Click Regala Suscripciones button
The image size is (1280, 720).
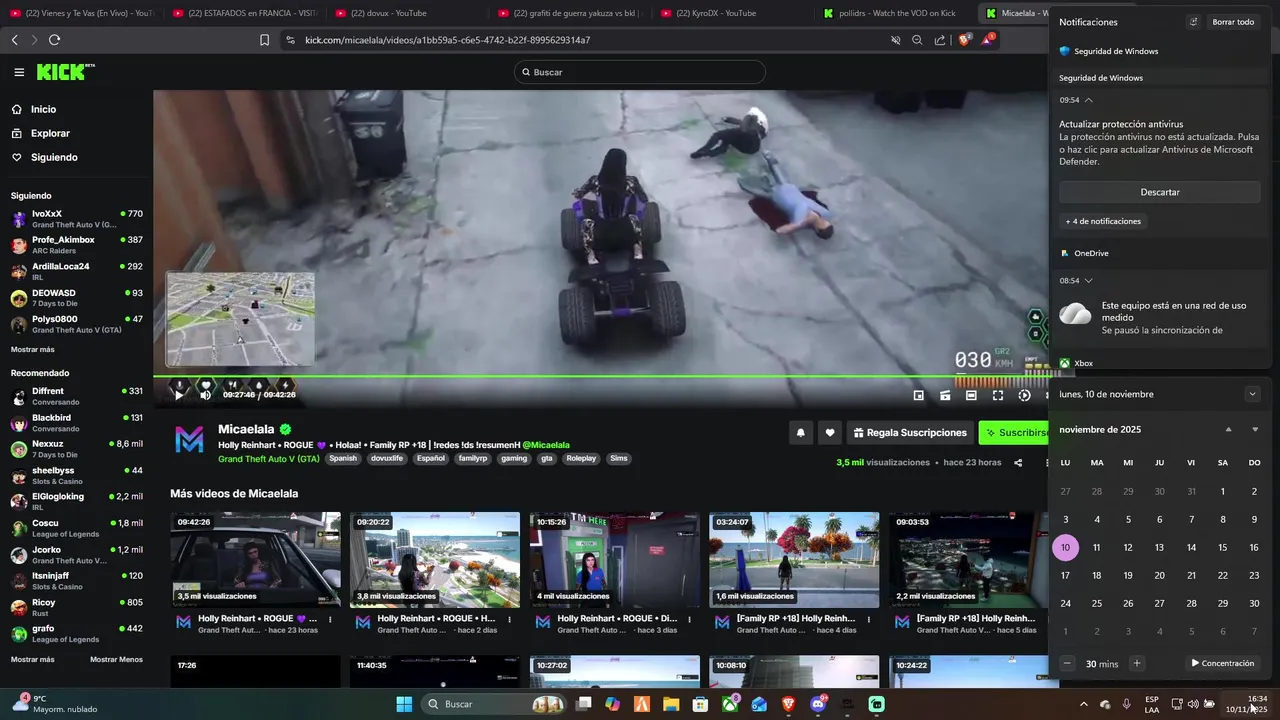910,432
